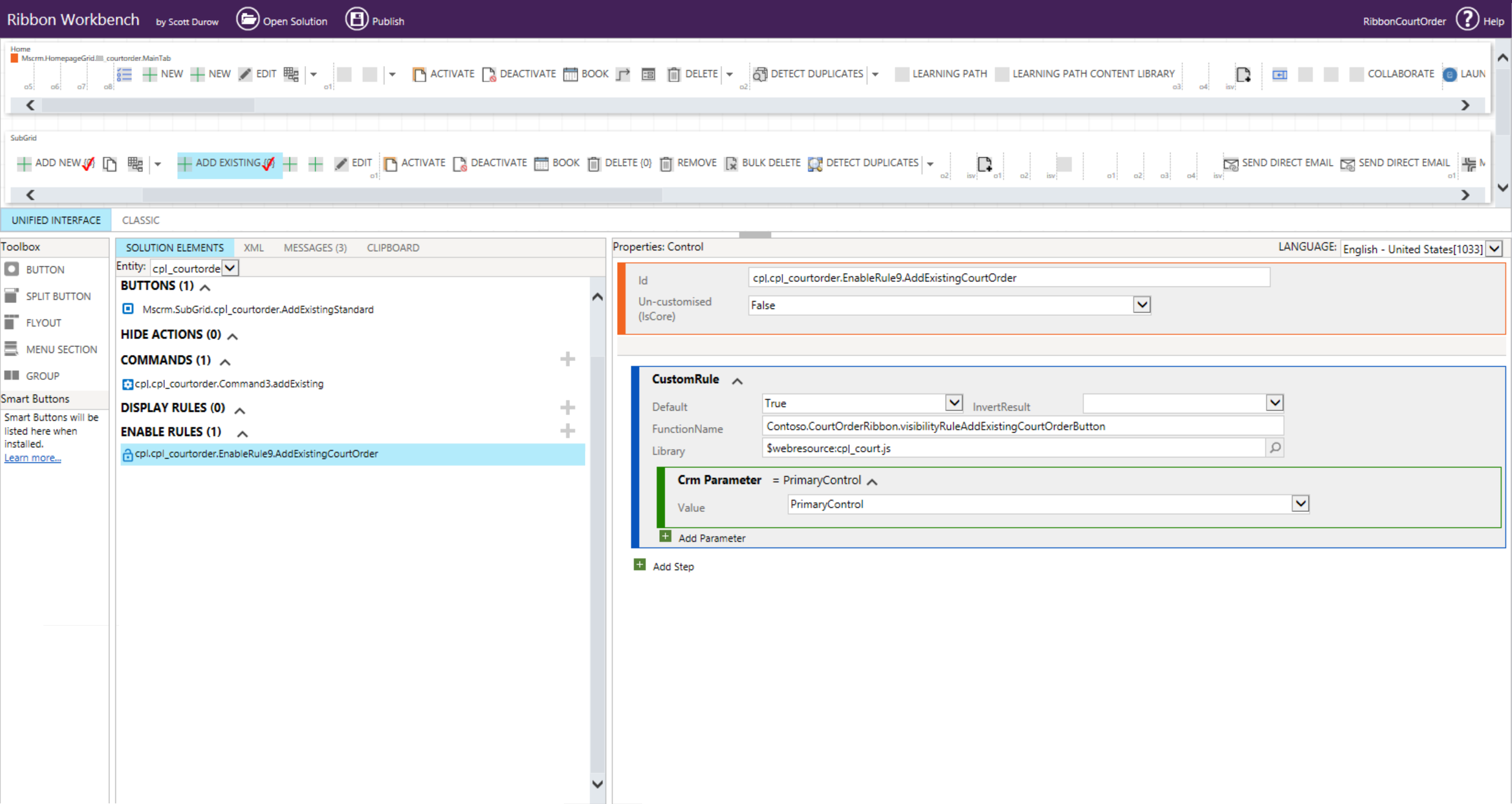Click the Publish save icon

click(357, 20)
